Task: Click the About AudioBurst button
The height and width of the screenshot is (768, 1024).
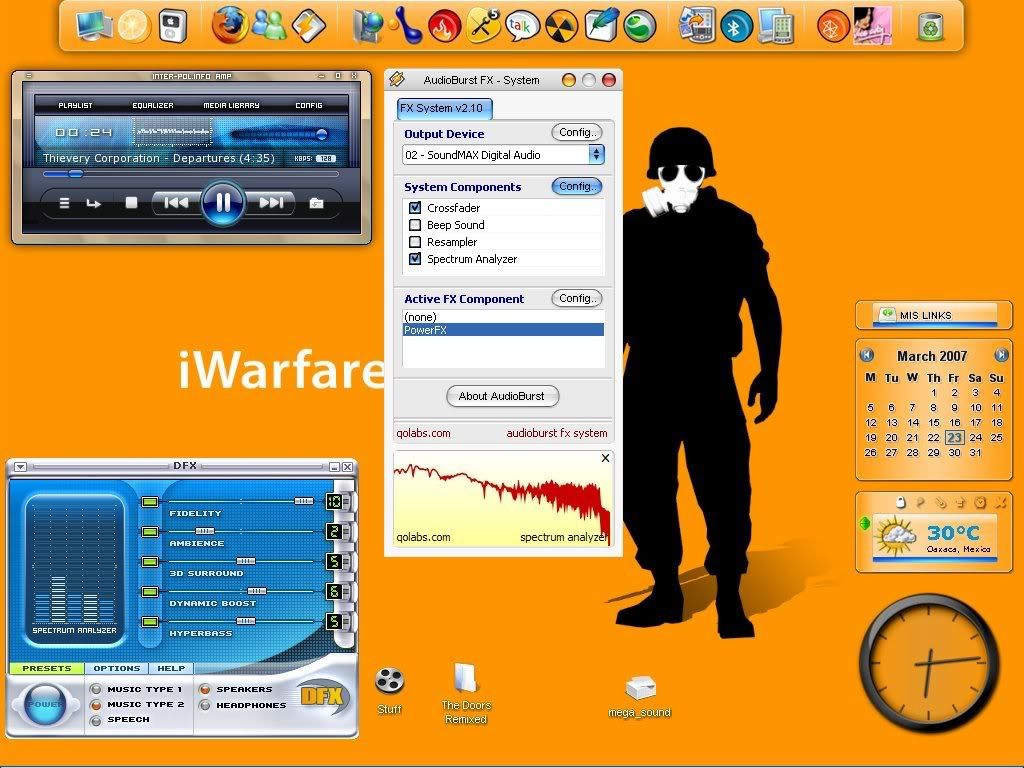Action: click(x=502, y=396)
